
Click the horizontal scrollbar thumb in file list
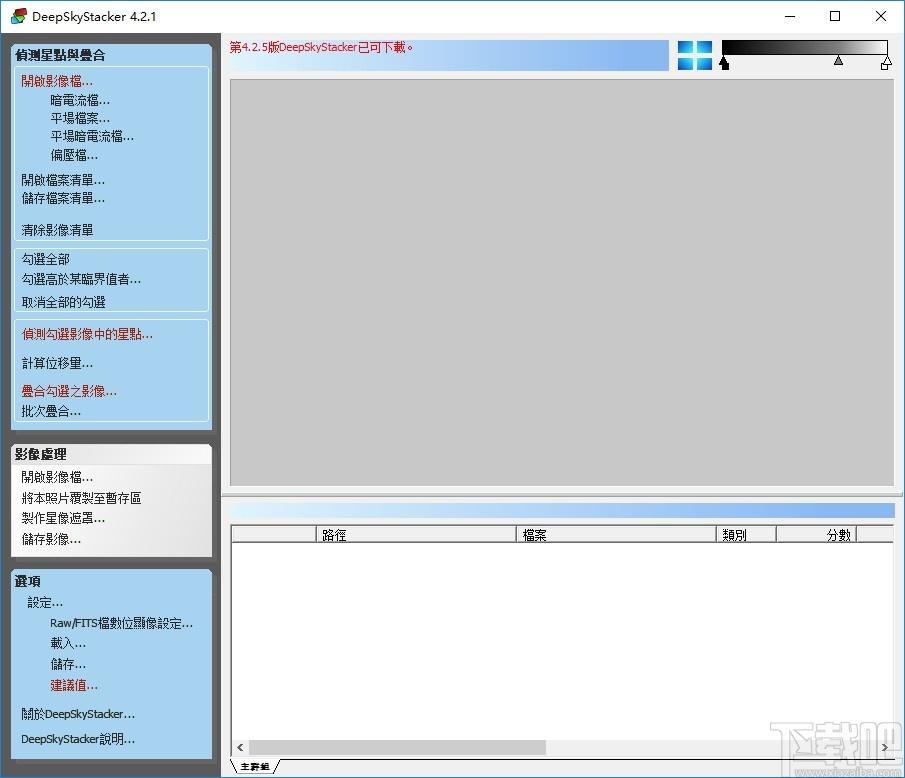pyautogui.click(x=397, y=747)
